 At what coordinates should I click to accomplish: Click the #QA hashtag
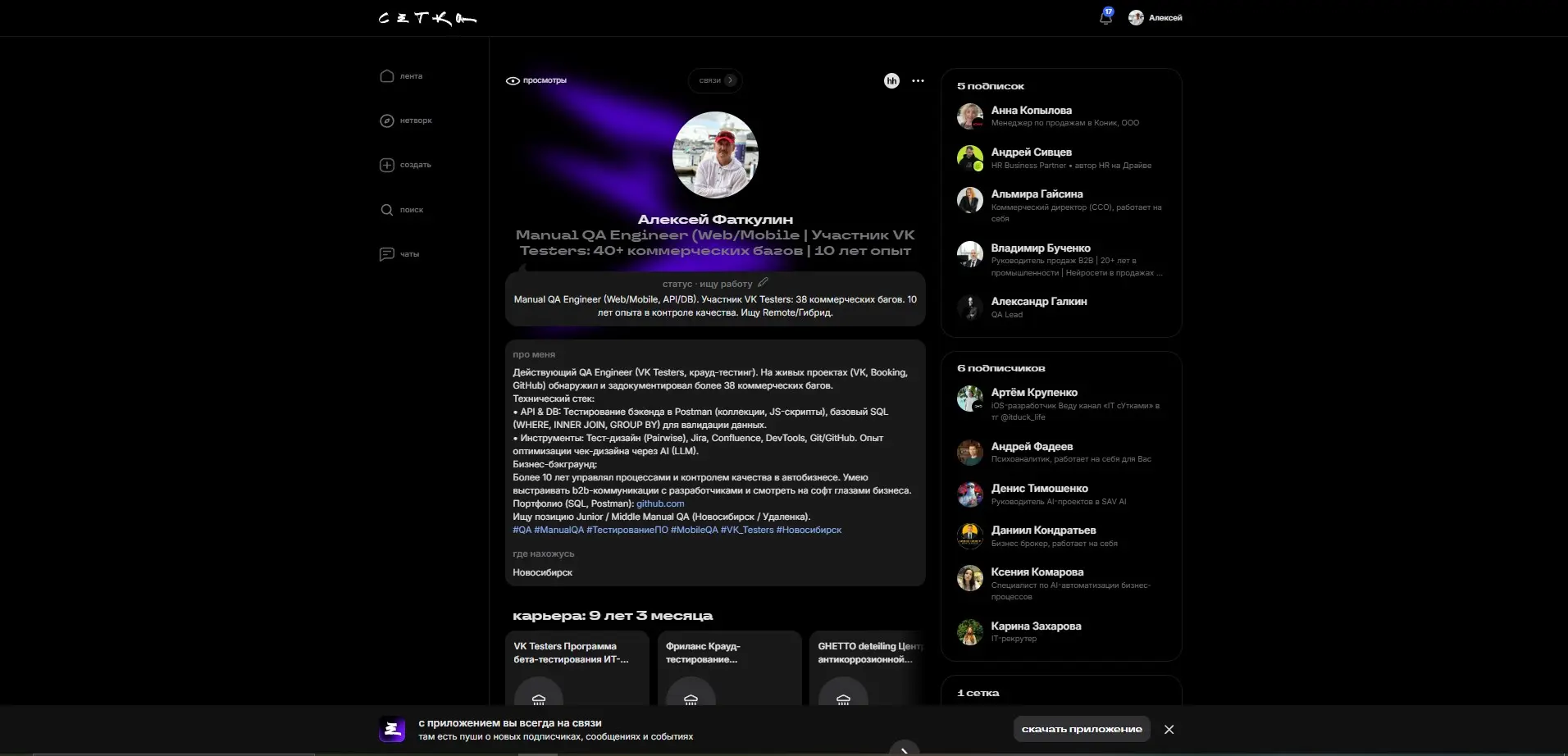coord(522,530)
